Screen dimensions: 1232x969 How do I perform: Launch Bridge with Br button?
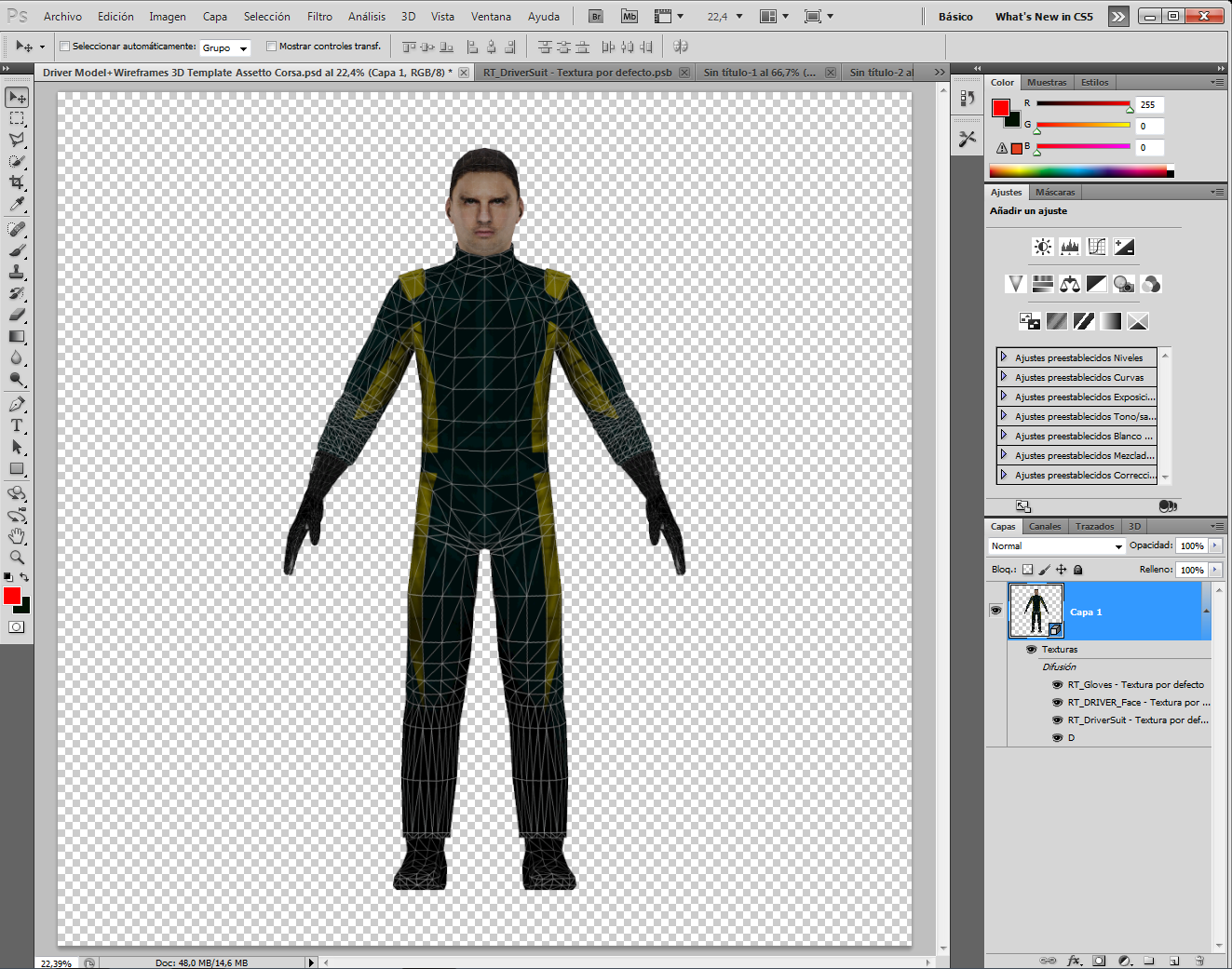597,17
